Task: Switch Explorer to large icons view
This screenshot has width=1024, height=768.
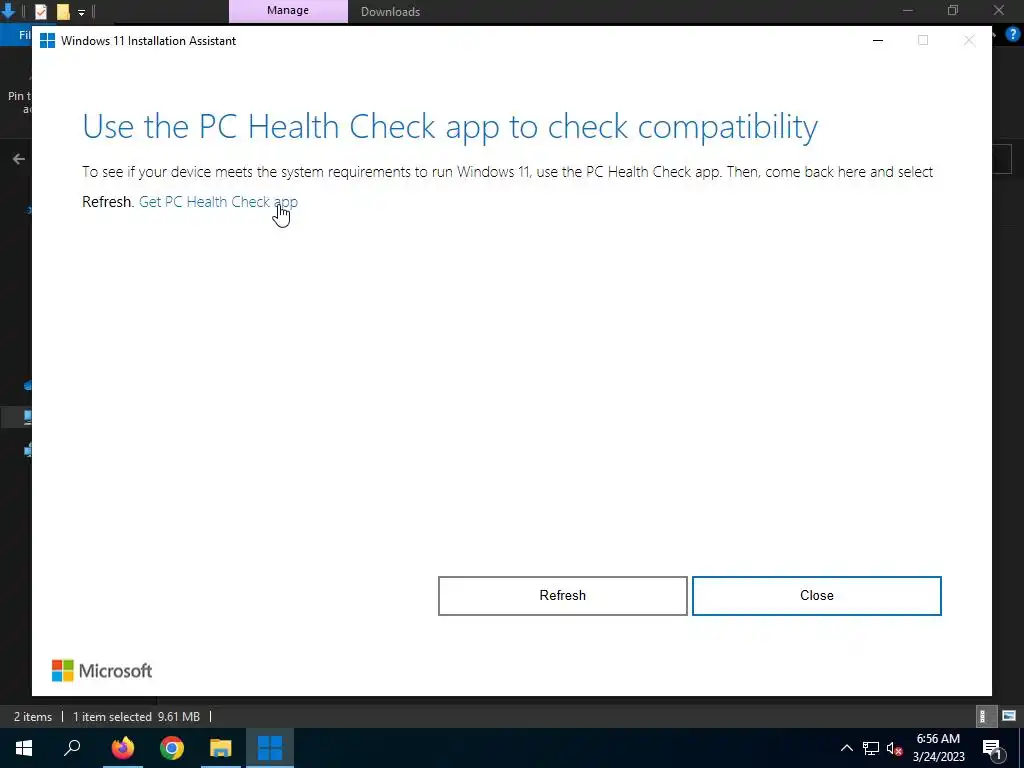Action: pyautogui.click(x=1009, y=716)
